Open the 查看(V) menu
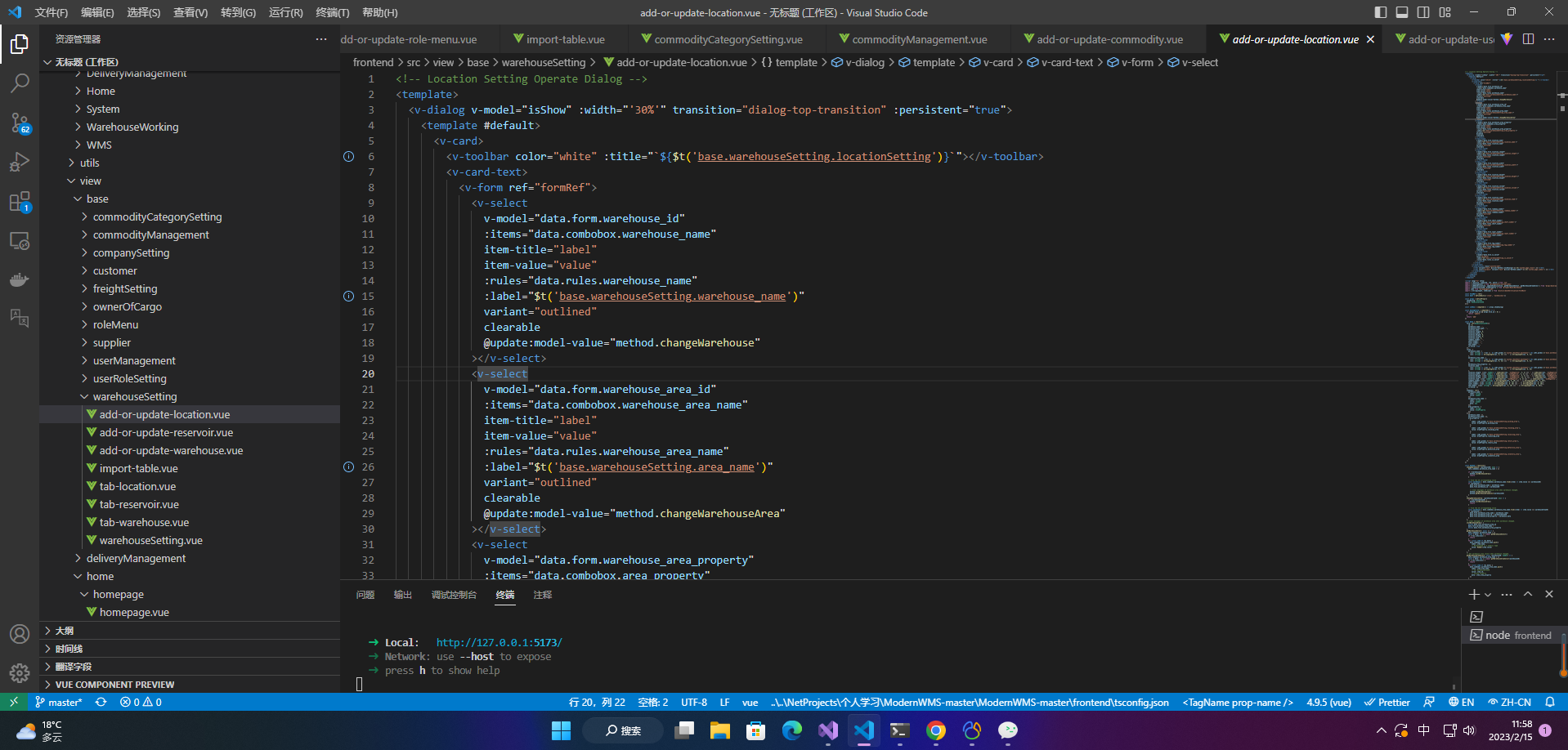 pyautogui.click(x=190, y=12)
